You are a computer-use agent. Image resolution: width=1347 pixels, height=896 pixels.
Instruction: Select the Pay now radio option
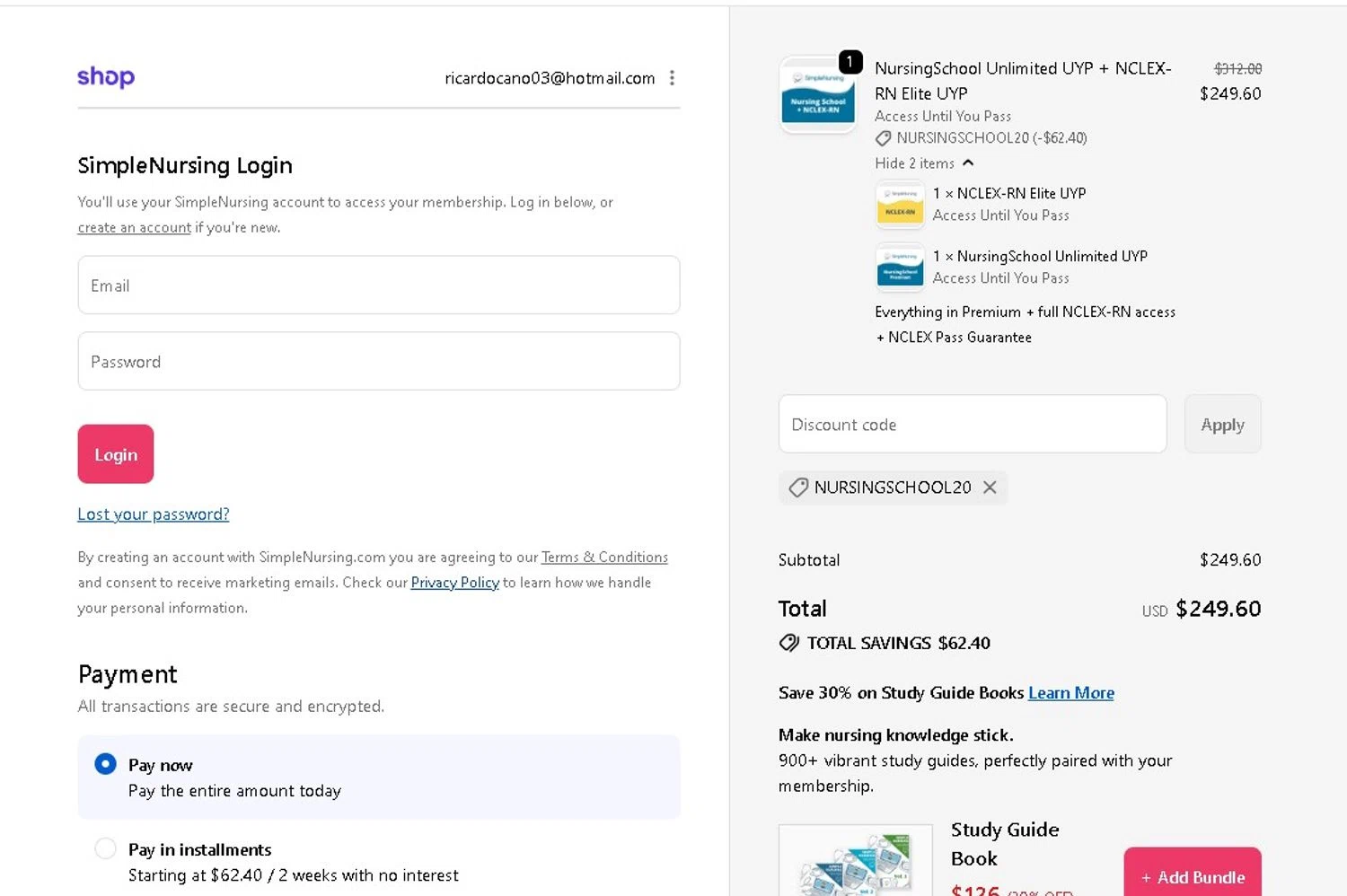106,764
